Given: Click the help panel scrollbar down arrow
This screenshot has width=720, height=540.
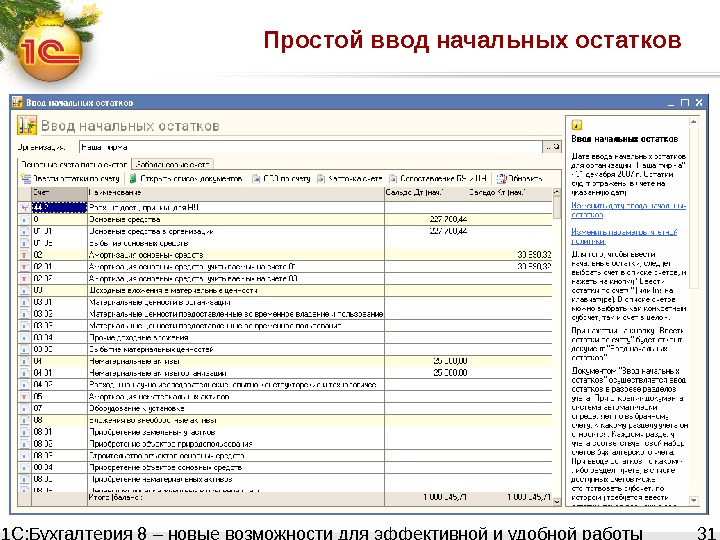Looking at the screenshot, I should point(694,501).
